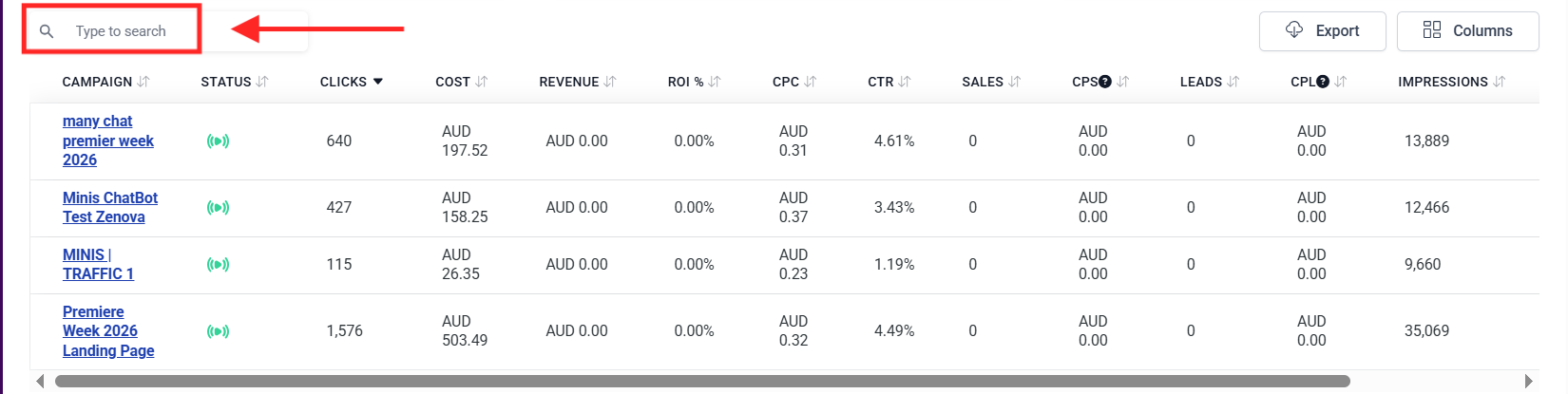Toggle the Clicks column sort arrow

(x=378, y=82)
